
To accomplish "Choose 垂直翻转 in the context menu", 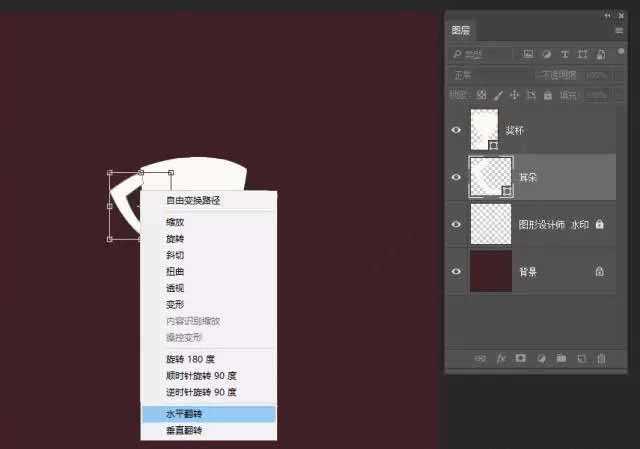I will click(x=209, y=430).
